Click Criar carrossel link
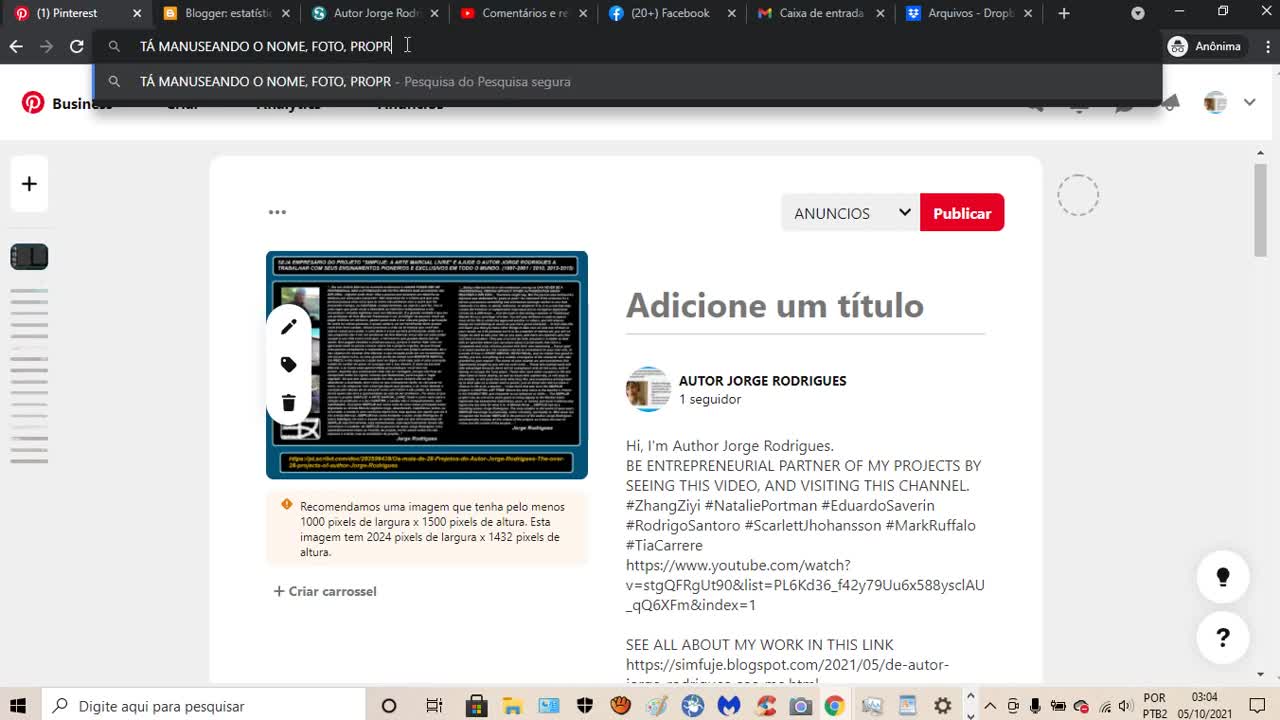The width and height of the screenshot is (1280, 720). click(325, 591)
